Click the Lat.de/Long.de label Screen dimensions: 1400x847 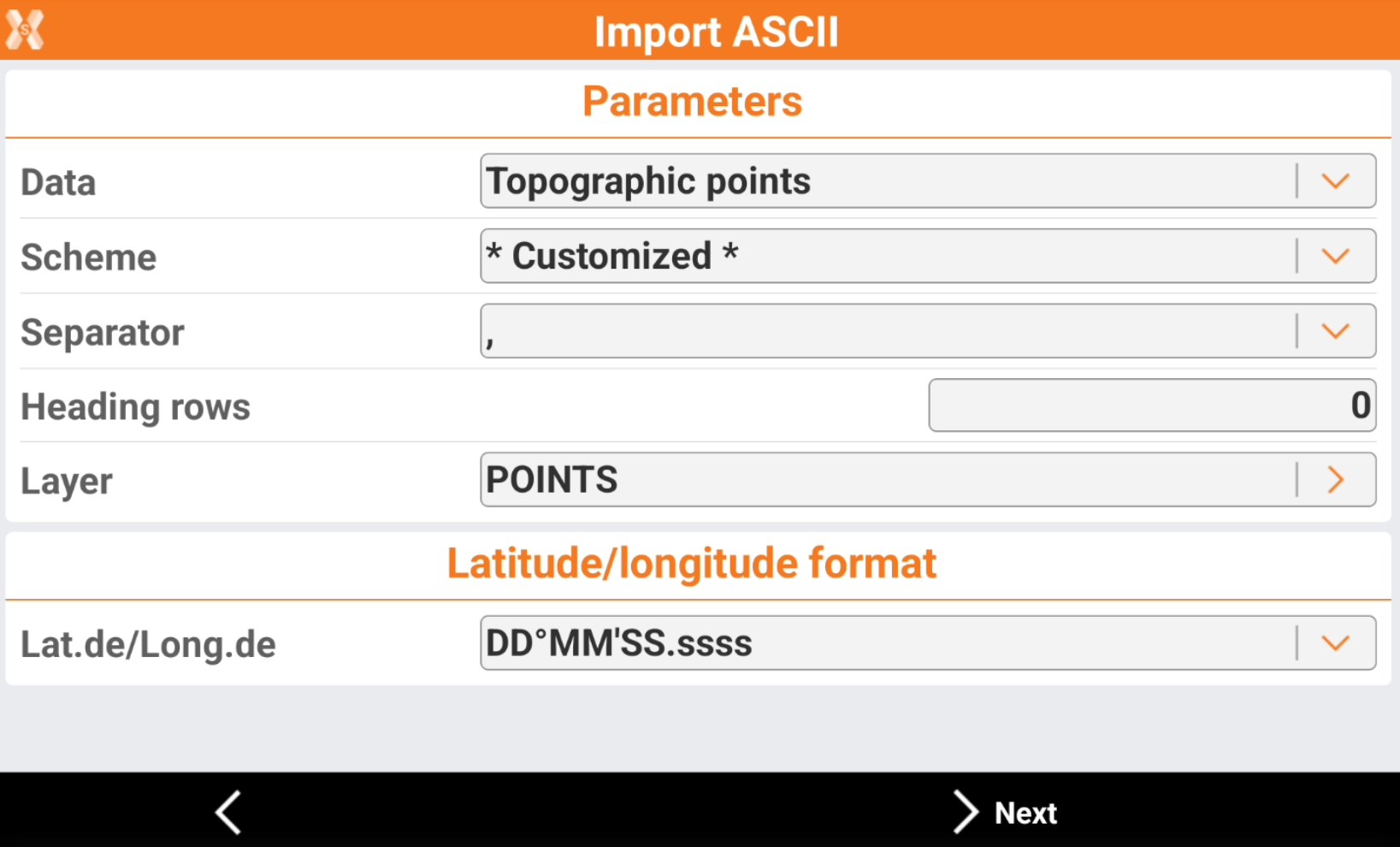point(148,645)
